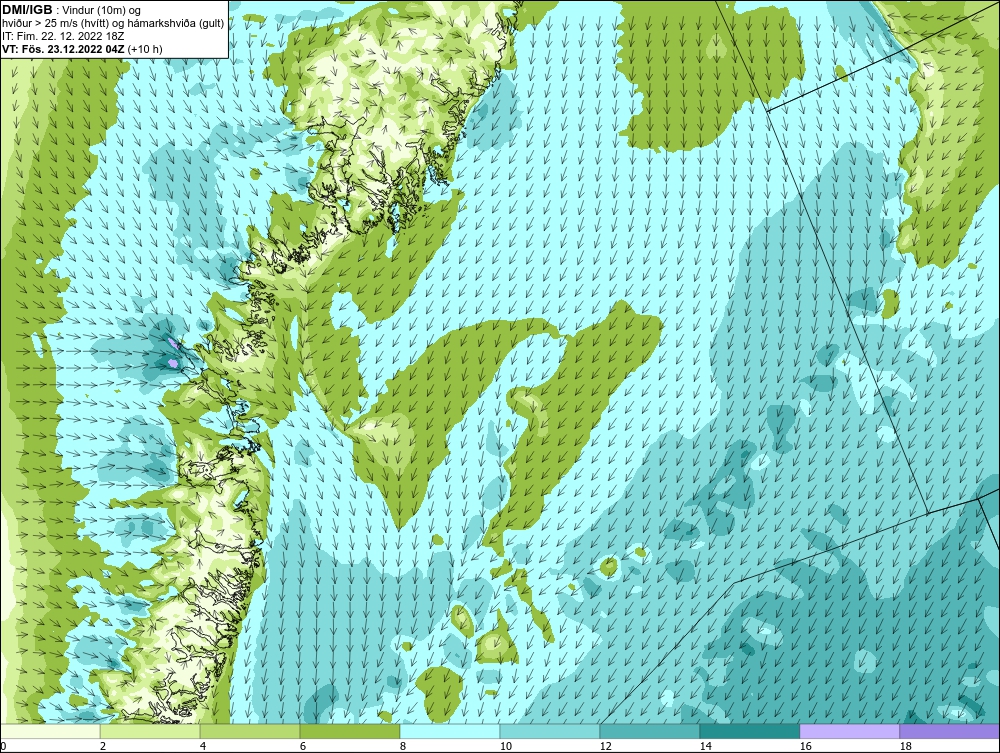
Task: Click the legend scale label 10
Action: coord(506,746)
